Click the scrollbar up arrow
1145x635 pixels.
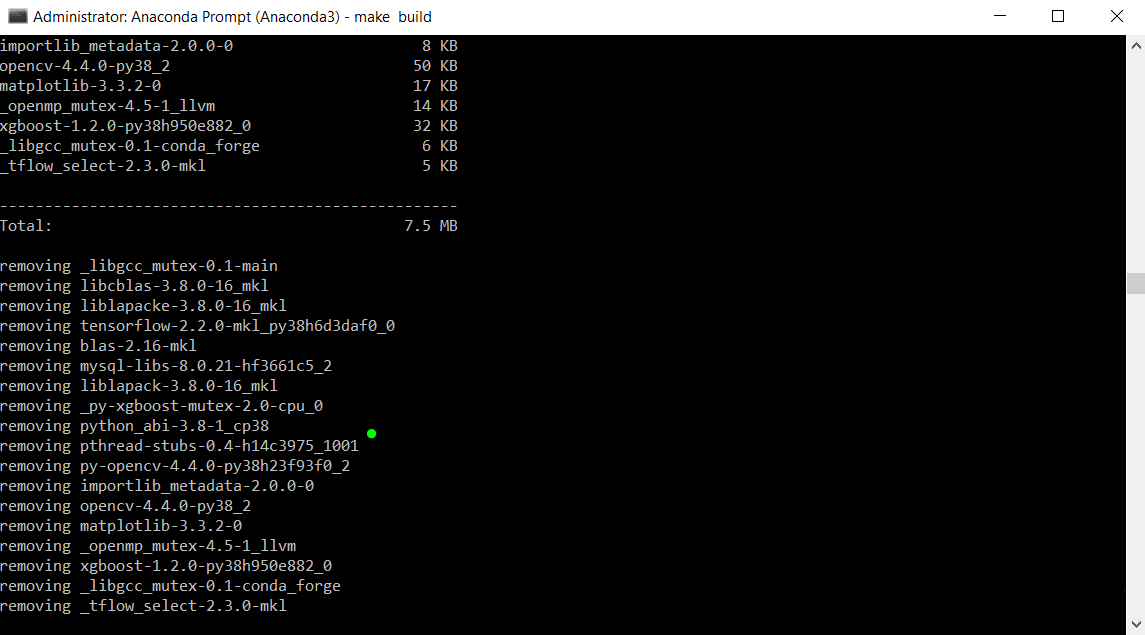1136,45
